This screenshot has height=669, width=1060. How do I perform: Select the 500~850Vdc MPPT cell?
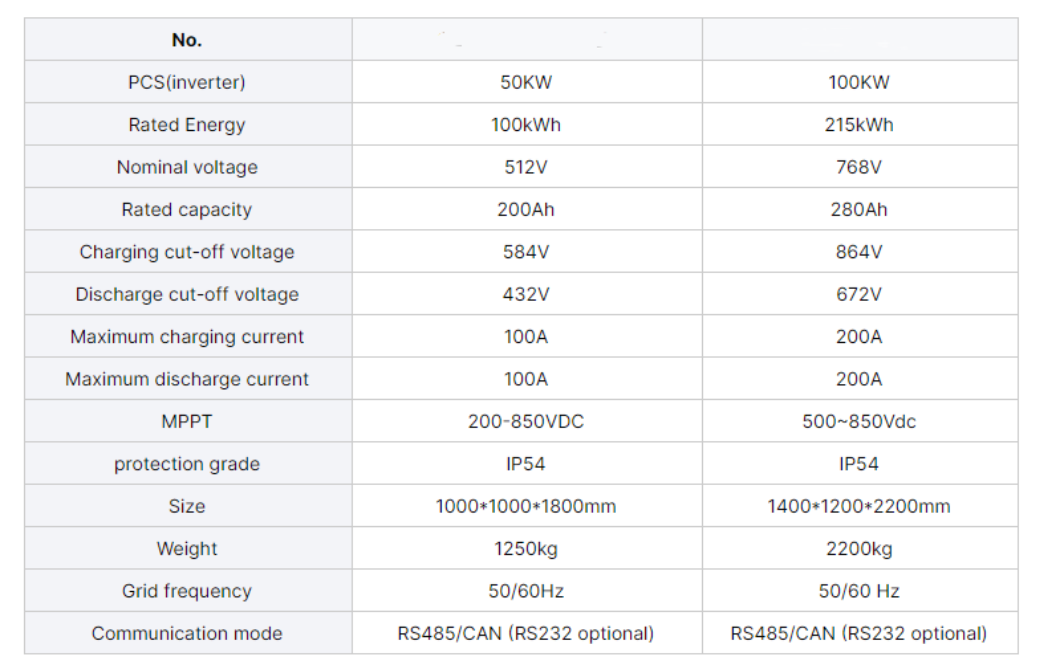(x=859, y=422)
